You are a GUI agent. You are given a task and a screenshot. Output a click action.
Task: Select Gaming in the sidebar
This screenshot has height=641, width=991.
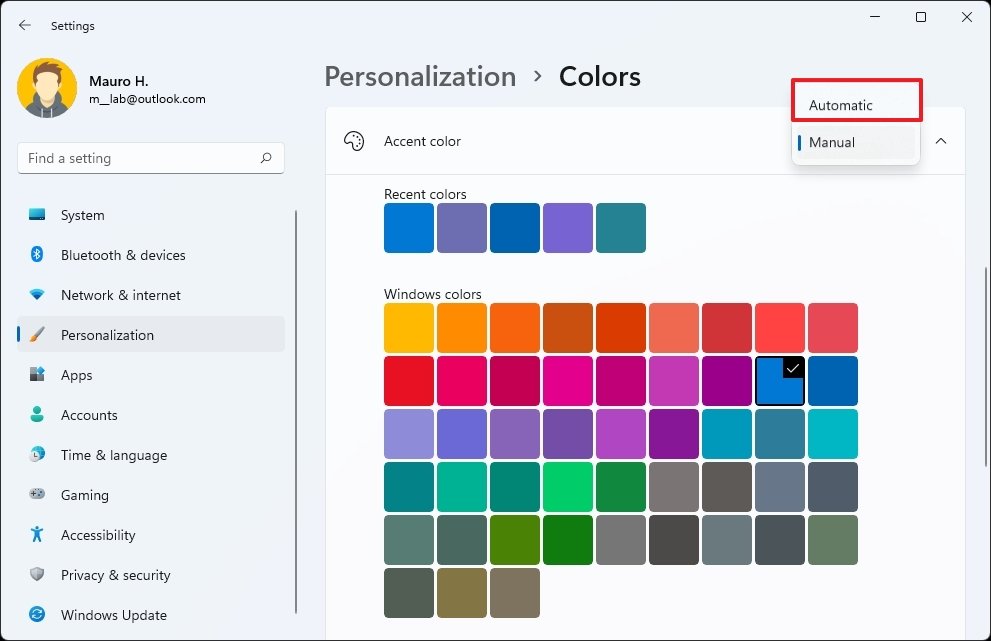(84, 495)
